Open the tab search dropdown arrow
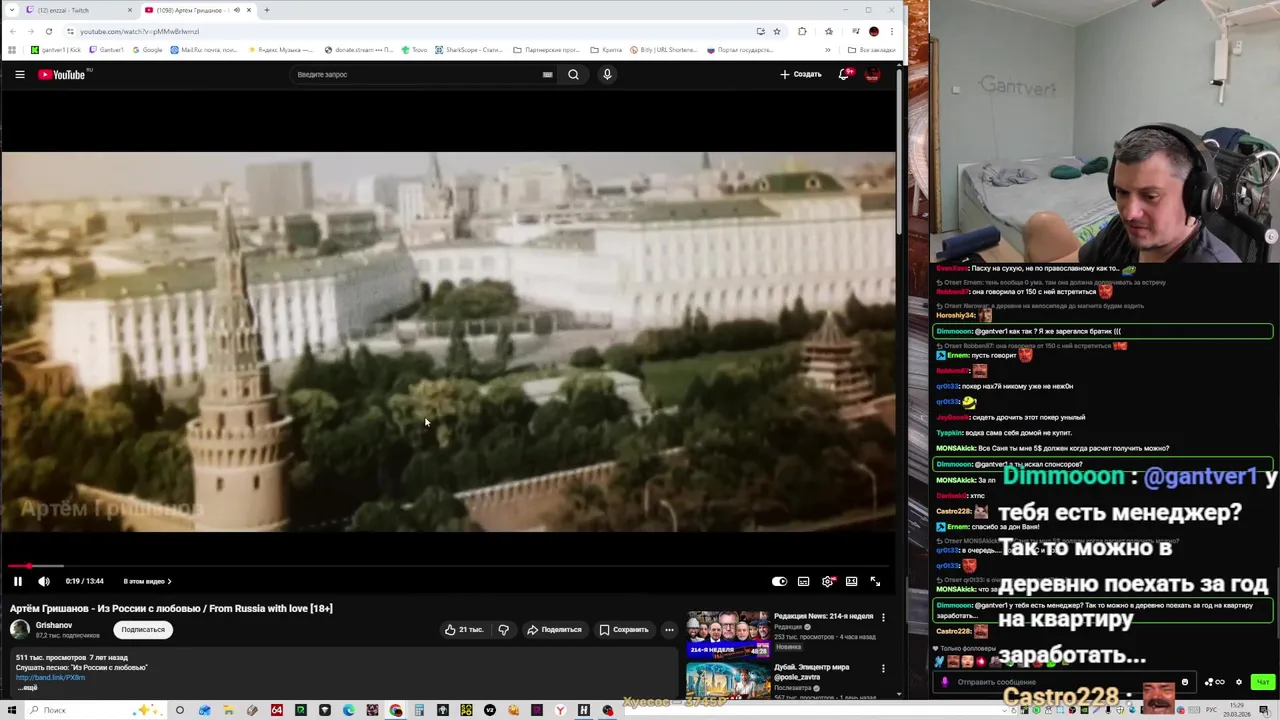This screenshot has width=1280, height=720. pyautogui.click(x=11, y=10)
